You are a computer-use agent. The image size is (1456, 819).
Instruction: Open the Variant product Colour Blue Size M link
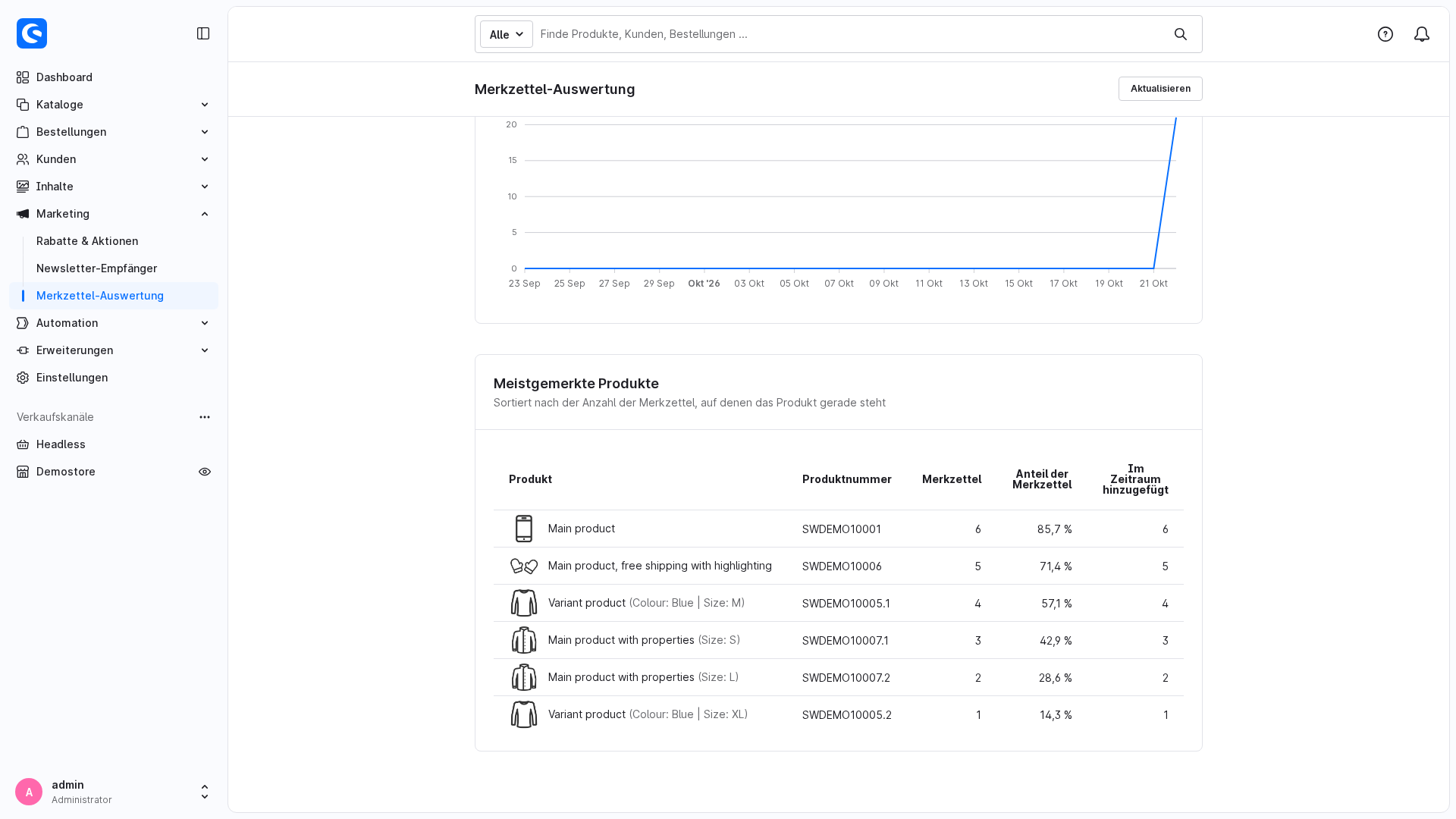(x=646, y=603)
